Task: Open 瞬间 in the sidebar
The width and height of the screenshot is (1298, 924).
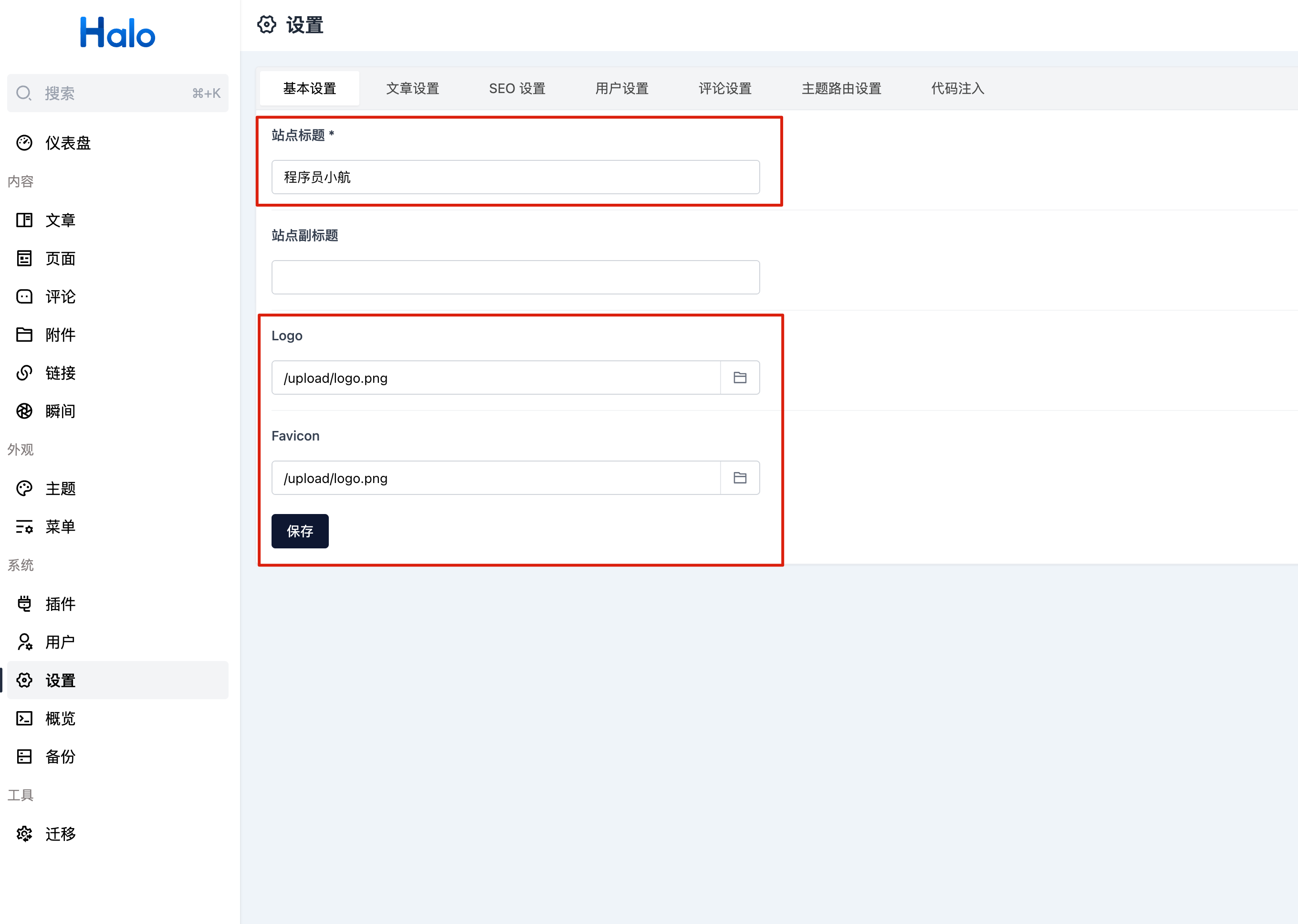Action: pos(118,411)
